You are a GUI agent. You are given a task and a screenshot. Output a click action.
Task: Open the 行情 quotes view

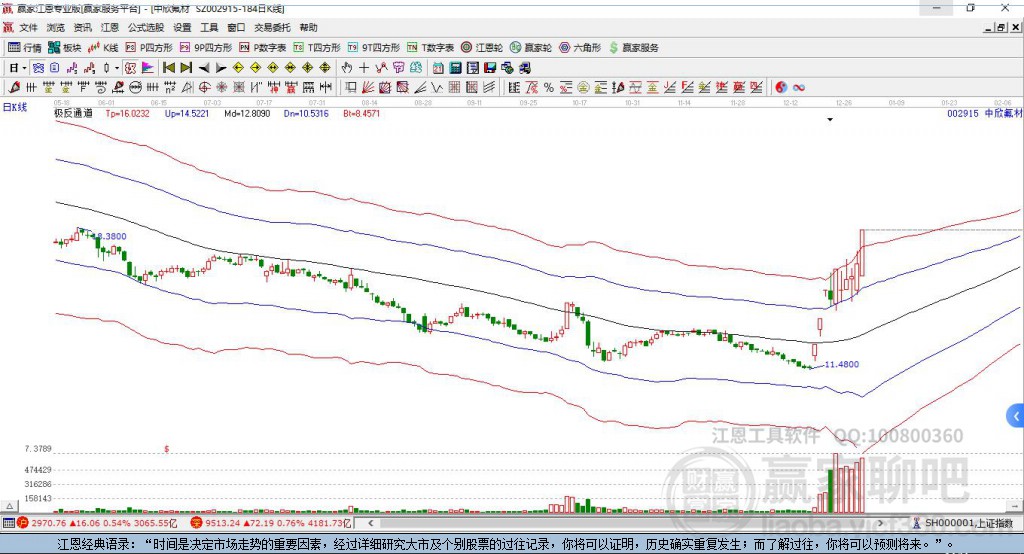tap(25, 48)
